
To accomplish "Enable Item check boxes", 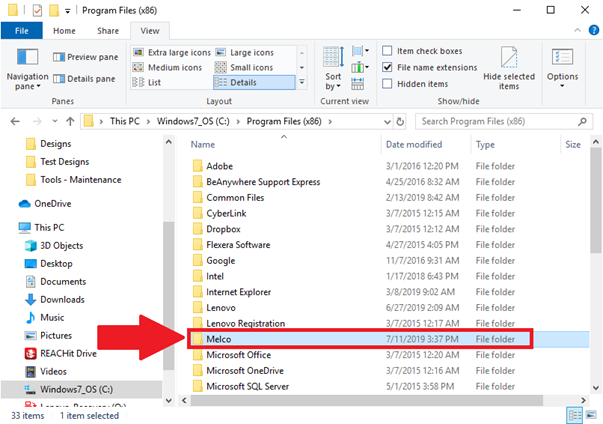I will (x=388, y=51).
